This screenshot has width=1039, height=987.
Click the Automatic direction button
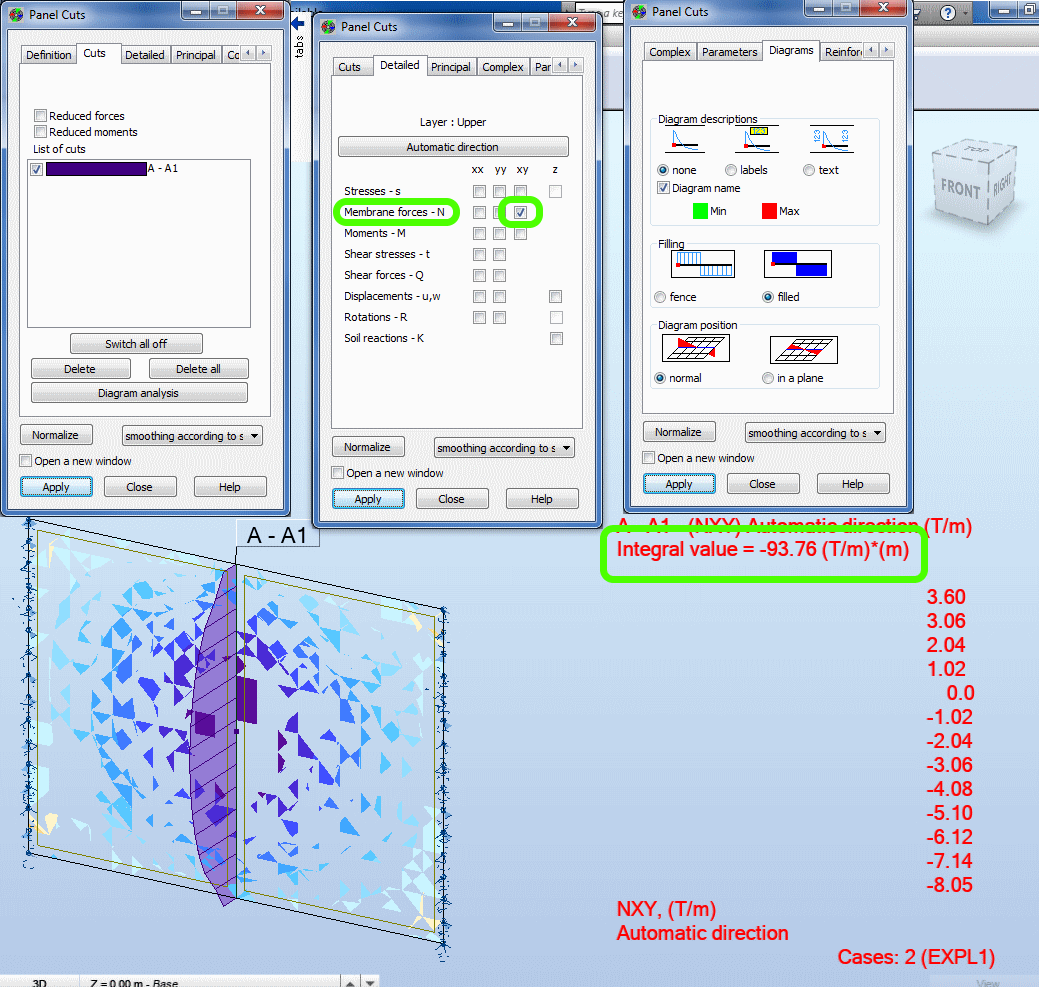(453, 146)
